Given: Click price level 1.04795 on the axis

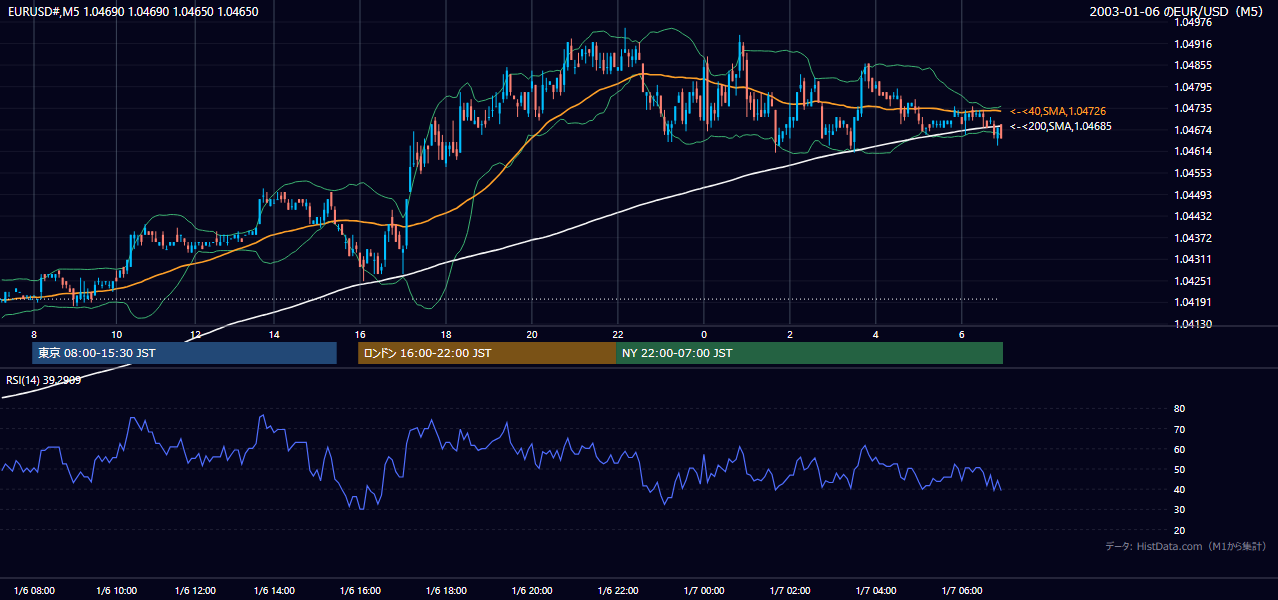Looking at the screenshot, I should [x=1194, y=87].
